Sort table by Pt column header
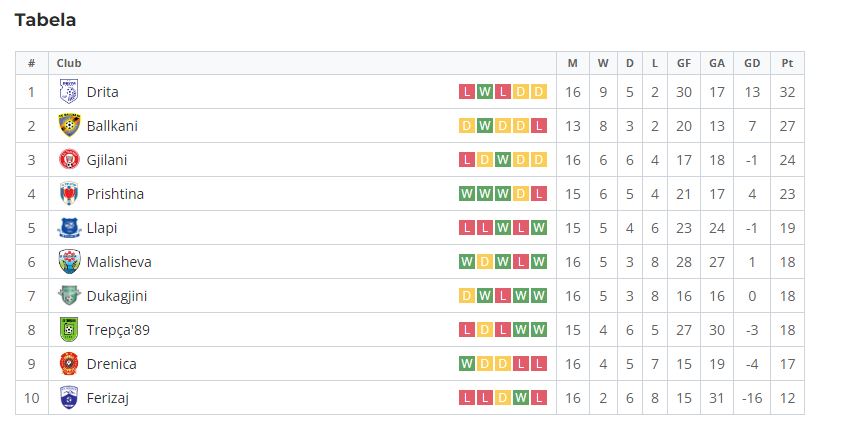 coord(787,63)
